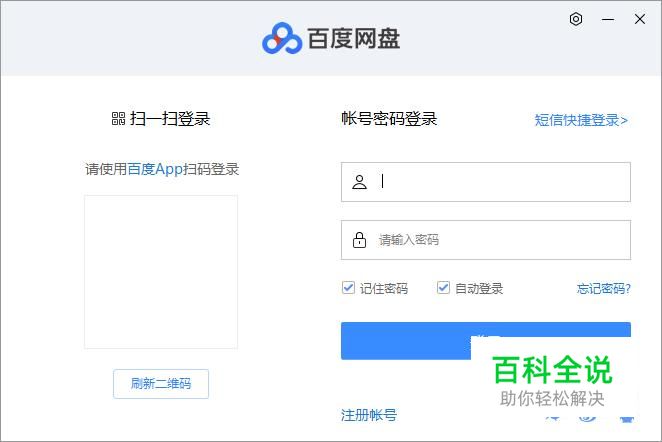This screenshot has width=662, height=442.
Task: Click the QR code image area
Action: [x=161, y=272]
